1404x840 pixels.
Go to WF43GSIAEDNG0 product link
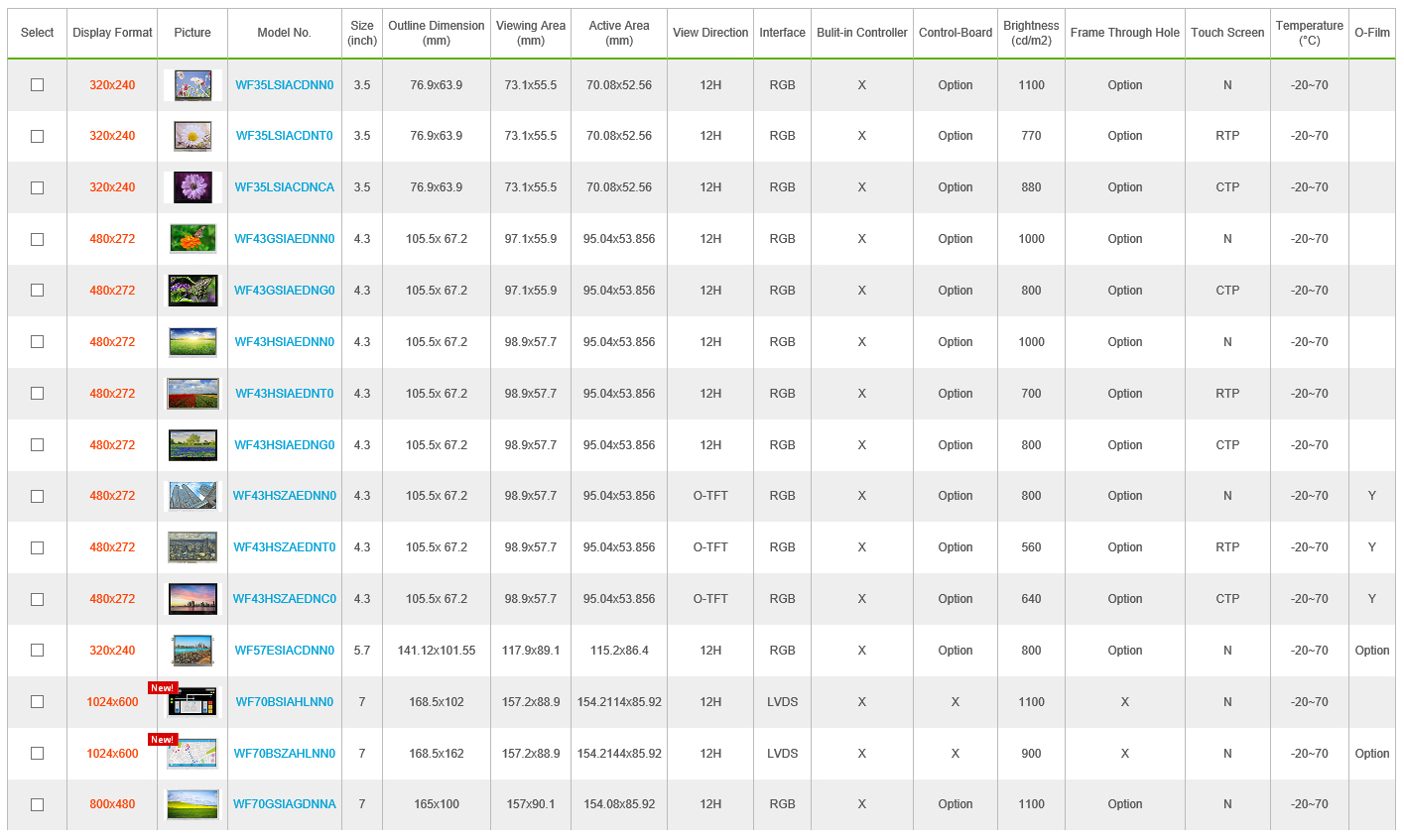coord(285,291)
